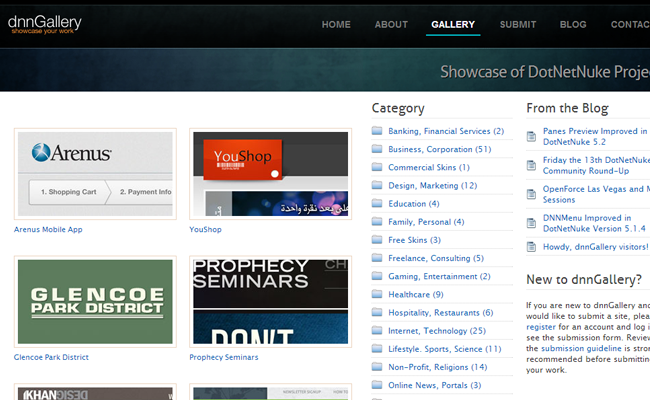The image size is (650, 400).
Task: Click folder icon beside Gaming, Entertainment
Action: click(x=377, y=276)
